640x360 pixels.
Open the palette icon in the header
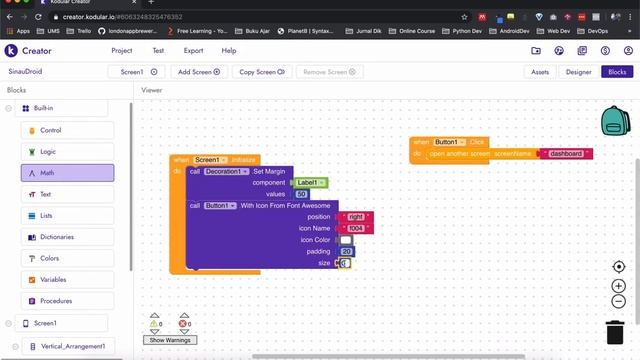pyautogui.click(x=559, y=51)
